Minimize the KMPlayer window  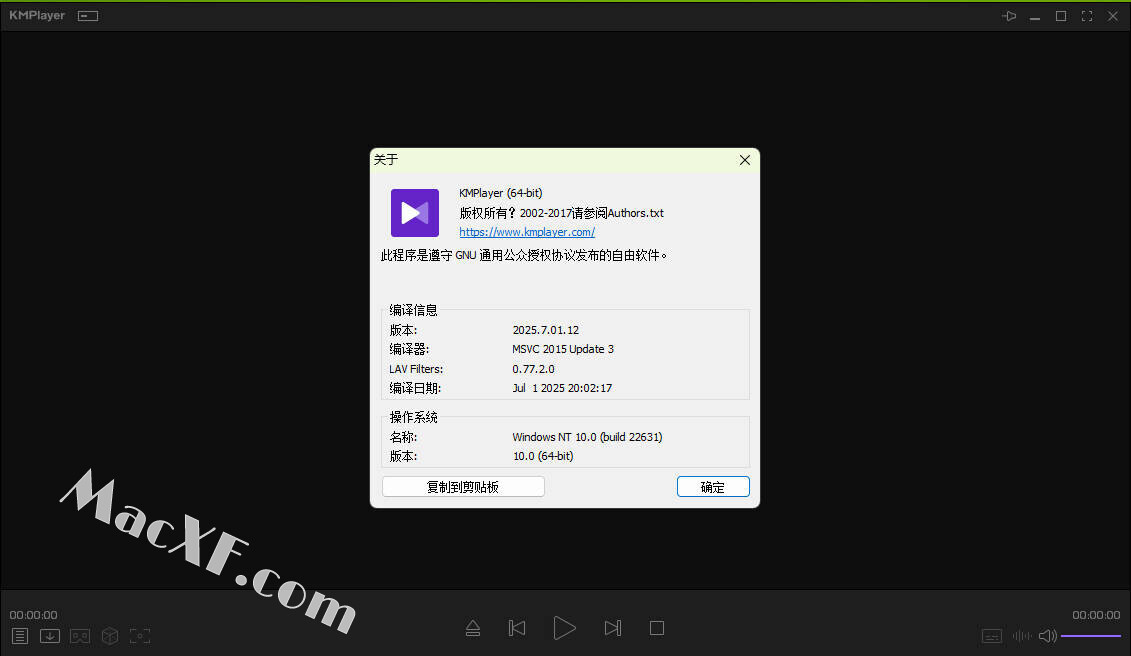coord(1035,16)
